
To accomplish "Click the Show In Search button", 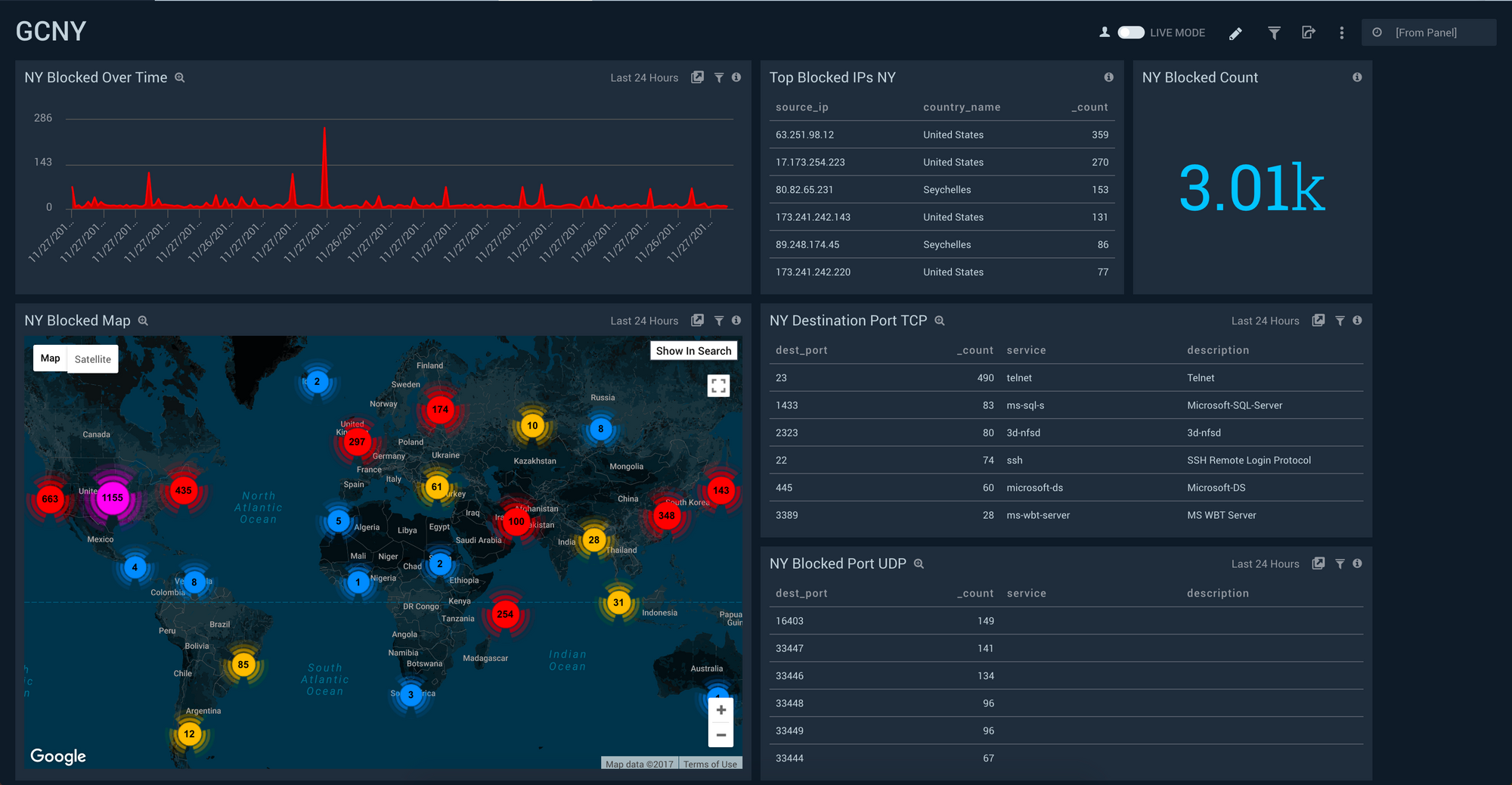I will coord(693,351).
